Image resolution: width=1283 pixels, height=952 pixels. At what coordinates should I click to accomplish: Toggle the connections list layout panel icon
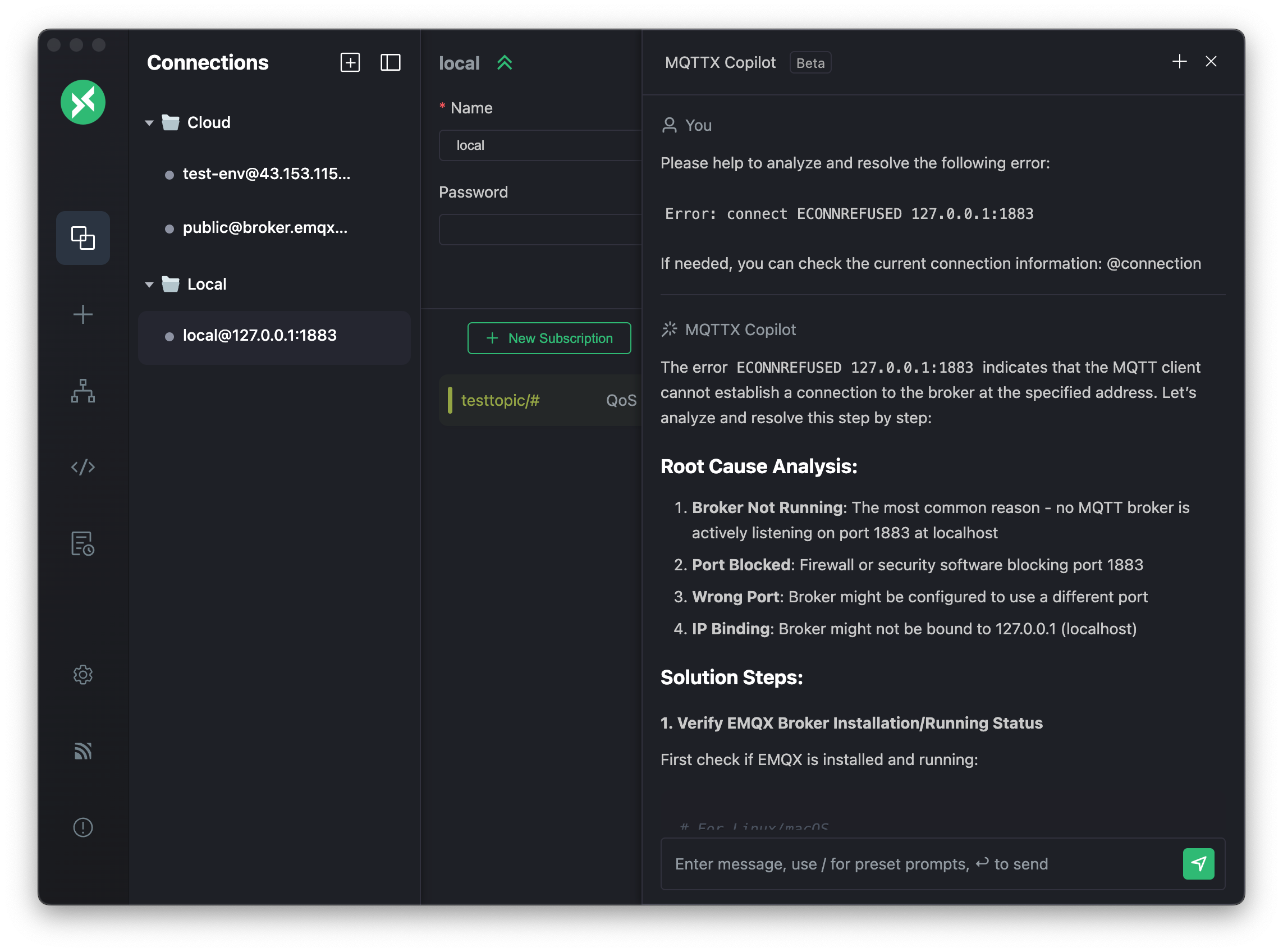point(390,62)
